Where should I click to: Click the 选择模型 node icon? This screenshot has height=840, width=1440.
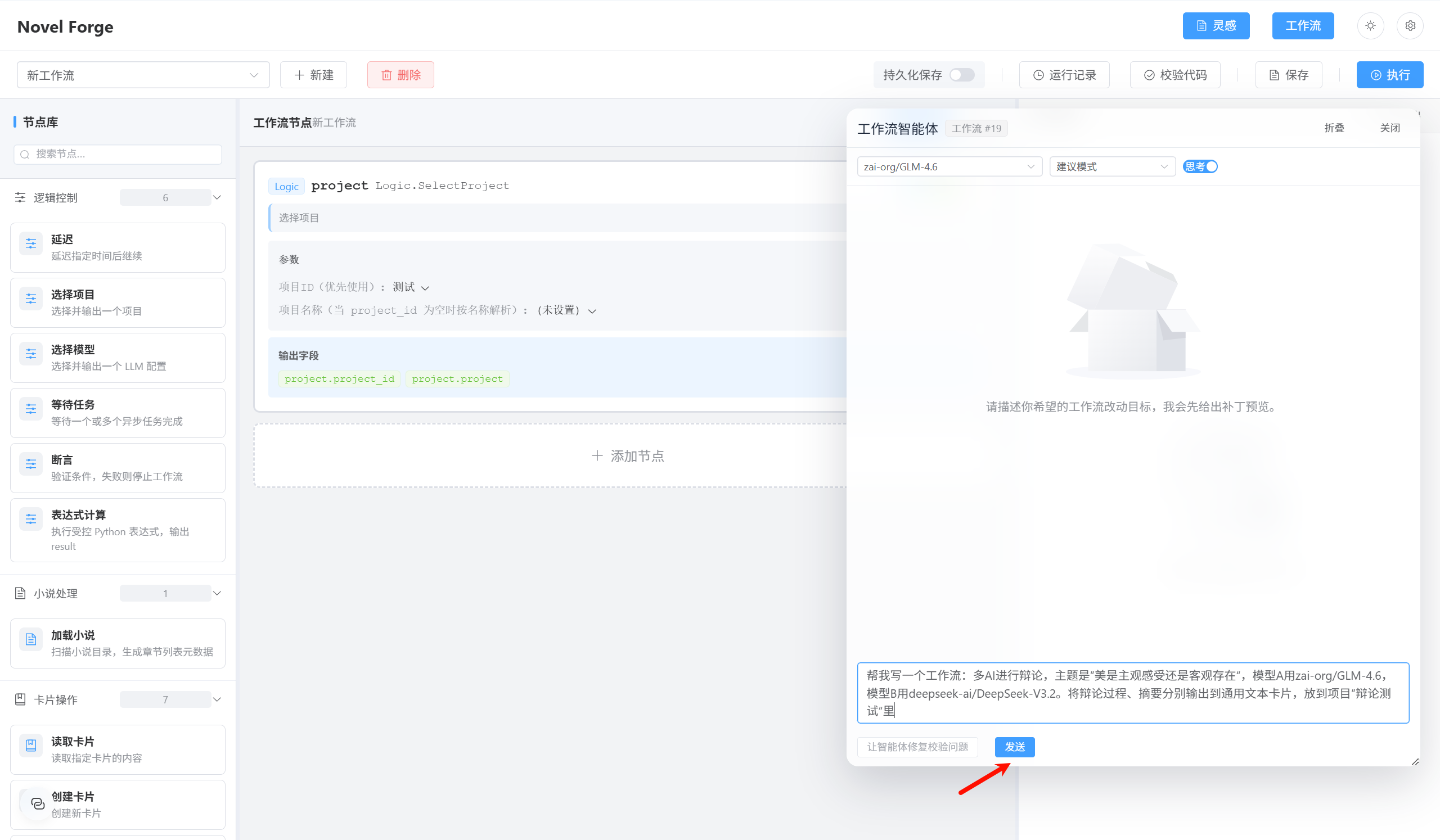pos(31,354)
